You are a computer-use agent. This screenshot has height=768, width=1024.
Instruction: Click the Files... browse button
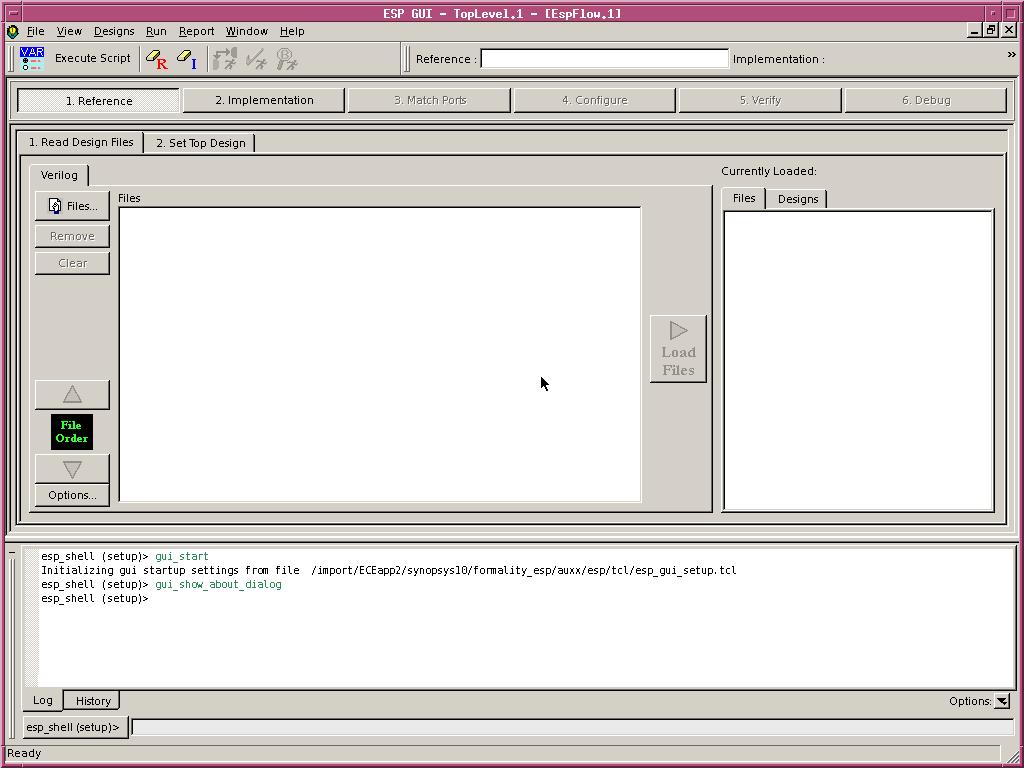click(72, 206)
